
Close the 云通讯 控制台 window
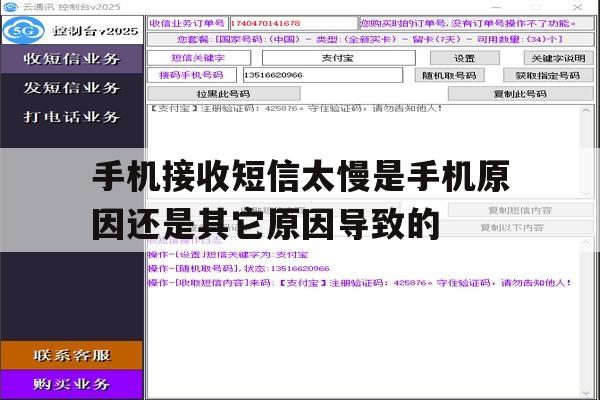click(x=577, y=7)
